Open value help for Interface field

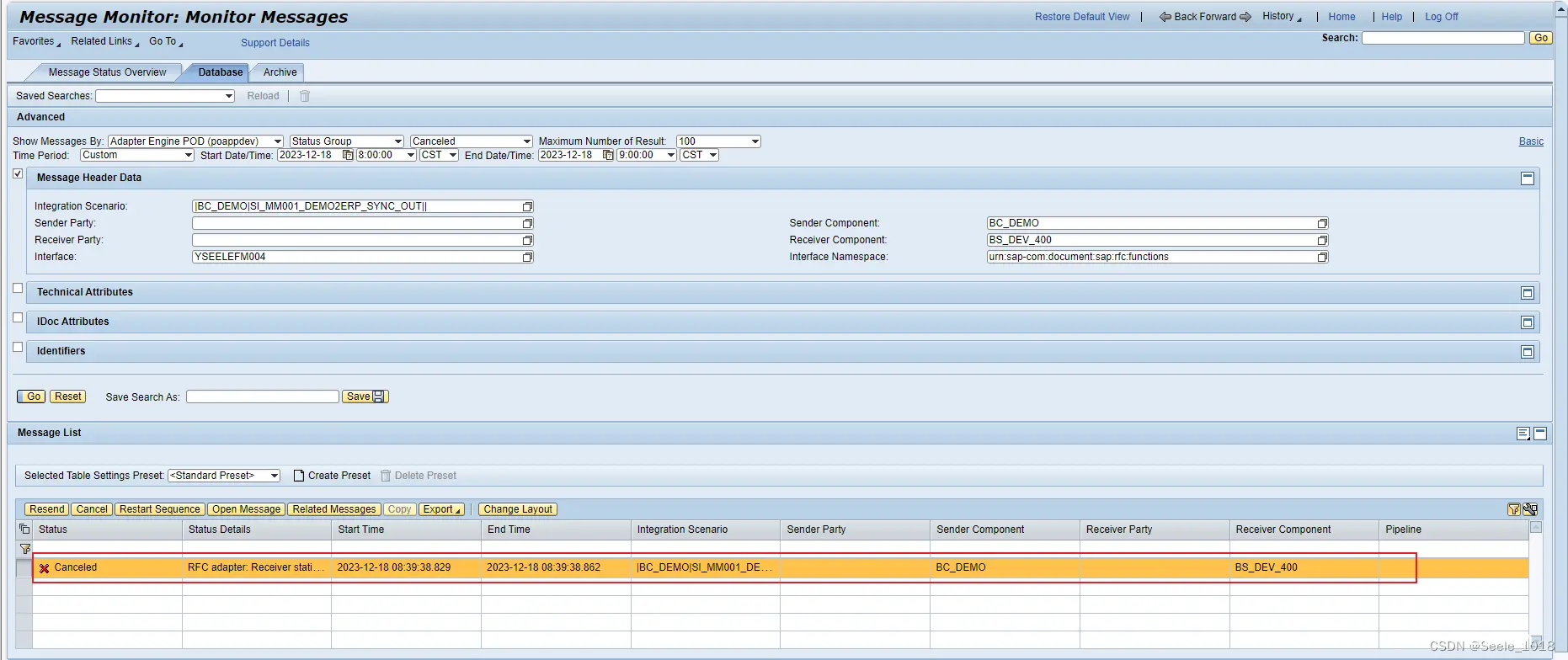click(x=528, y=257)
